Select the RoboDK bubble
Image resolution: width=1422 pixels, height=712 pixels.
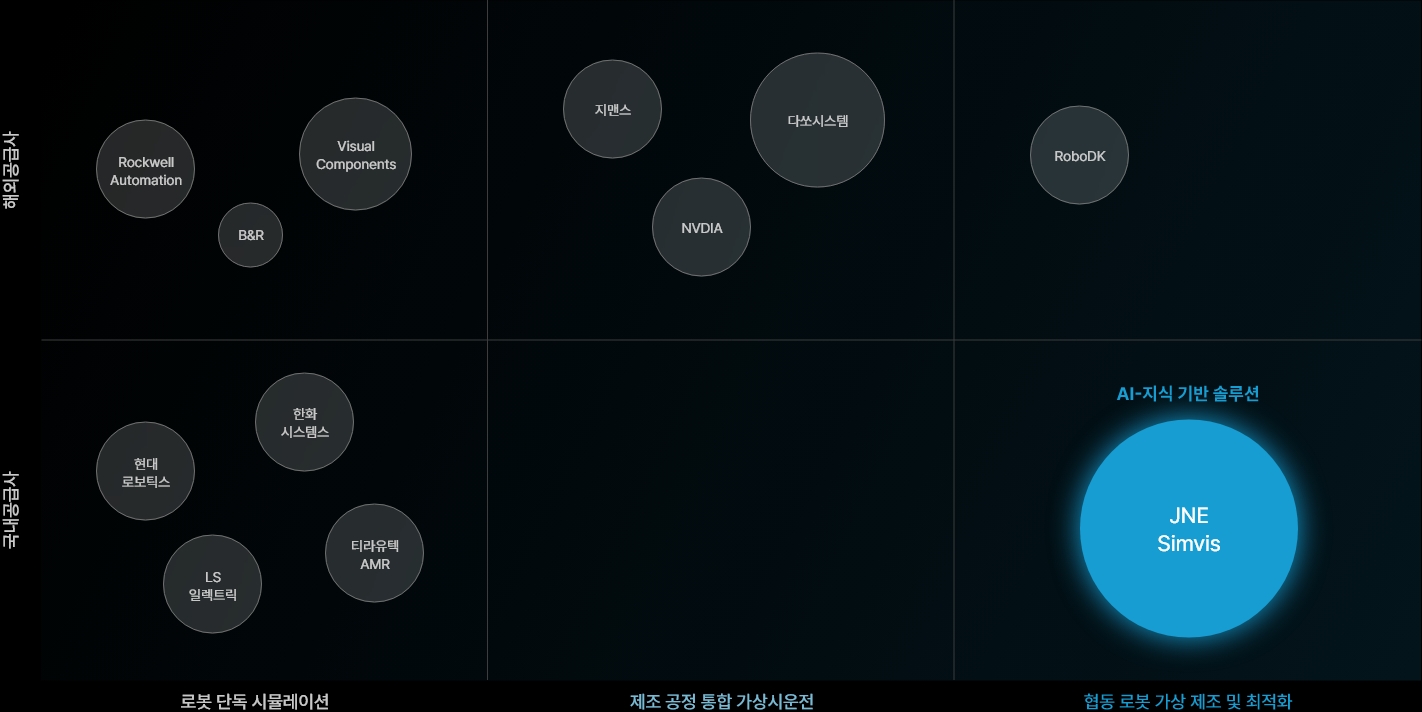coord(1079,154)
